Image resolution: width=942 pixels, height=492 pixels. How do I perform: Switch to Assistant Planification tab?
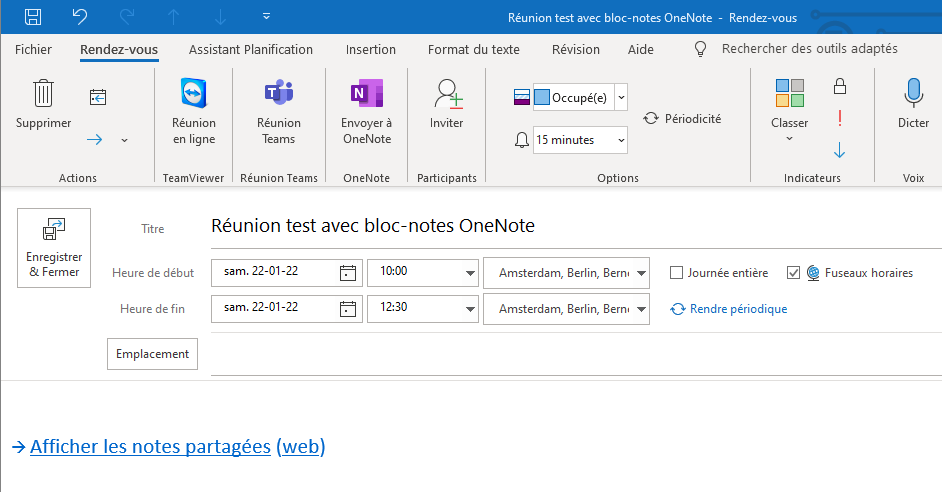(251, 49)
